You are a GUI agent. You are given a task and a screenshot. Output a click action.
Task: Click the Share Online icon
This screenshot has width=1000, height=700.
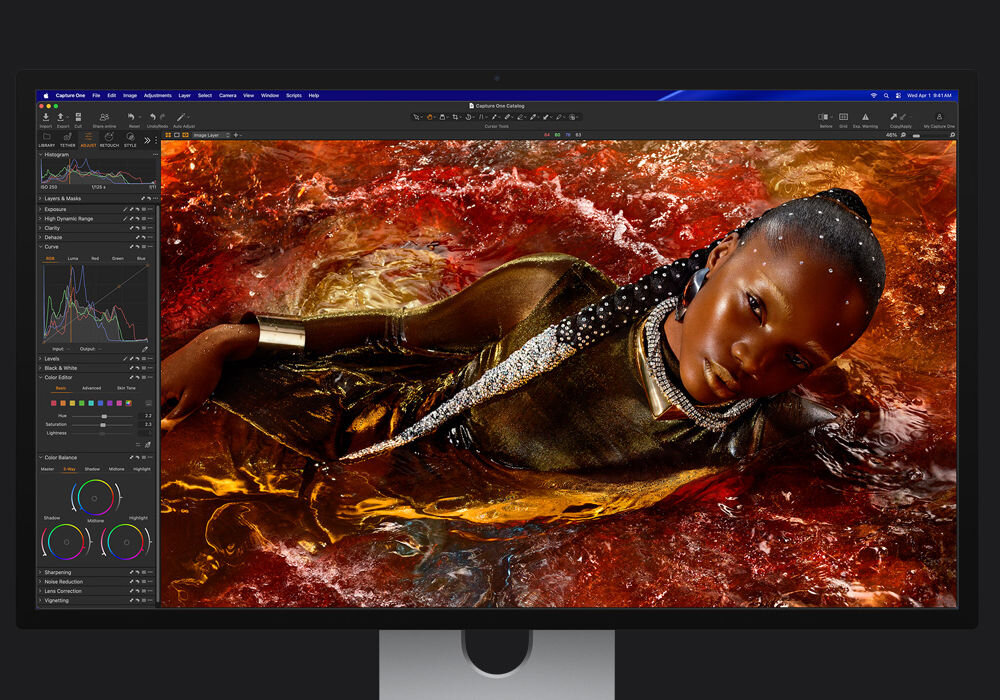tap(104, 116)
